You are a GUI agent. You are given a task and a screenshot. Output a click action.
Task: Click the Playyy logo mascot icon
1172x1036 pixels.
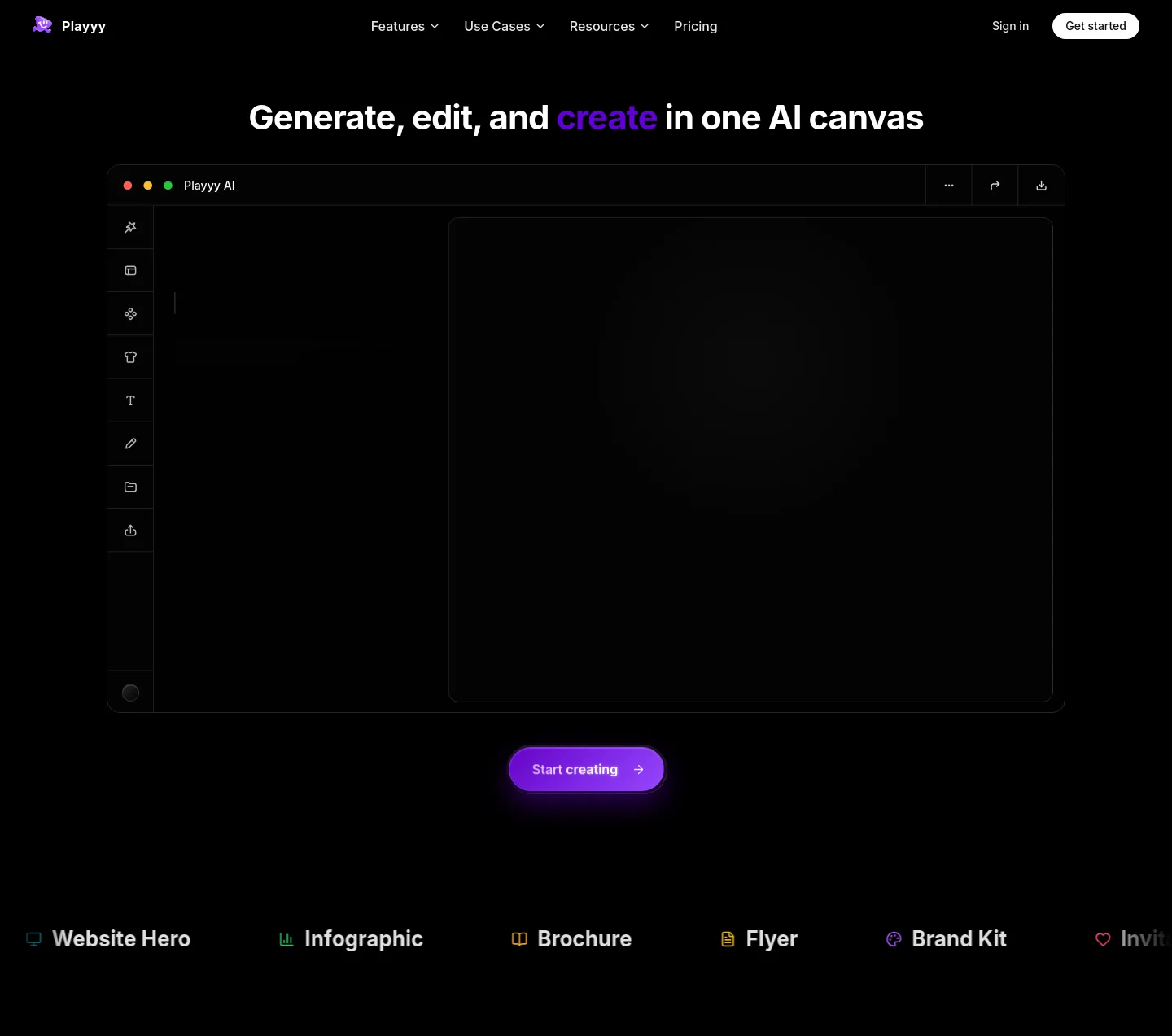[x=42, y=25]
